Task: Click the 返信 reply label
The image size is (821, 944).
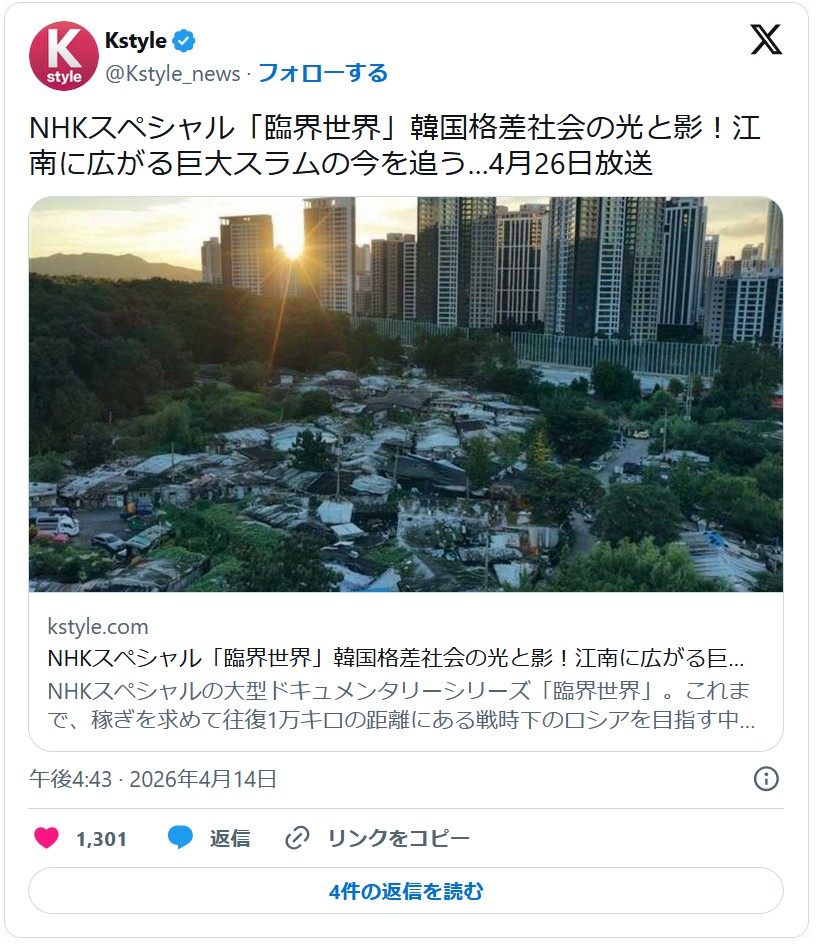Action: [x=230, y=838]
